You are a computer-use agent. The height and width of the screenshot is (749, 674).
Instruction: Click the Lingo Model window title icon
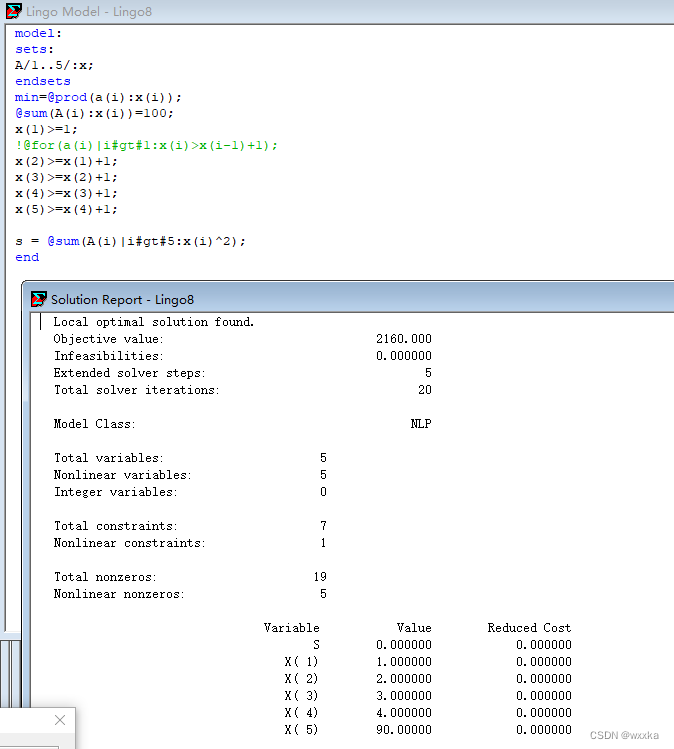click(x=13, y=11)
